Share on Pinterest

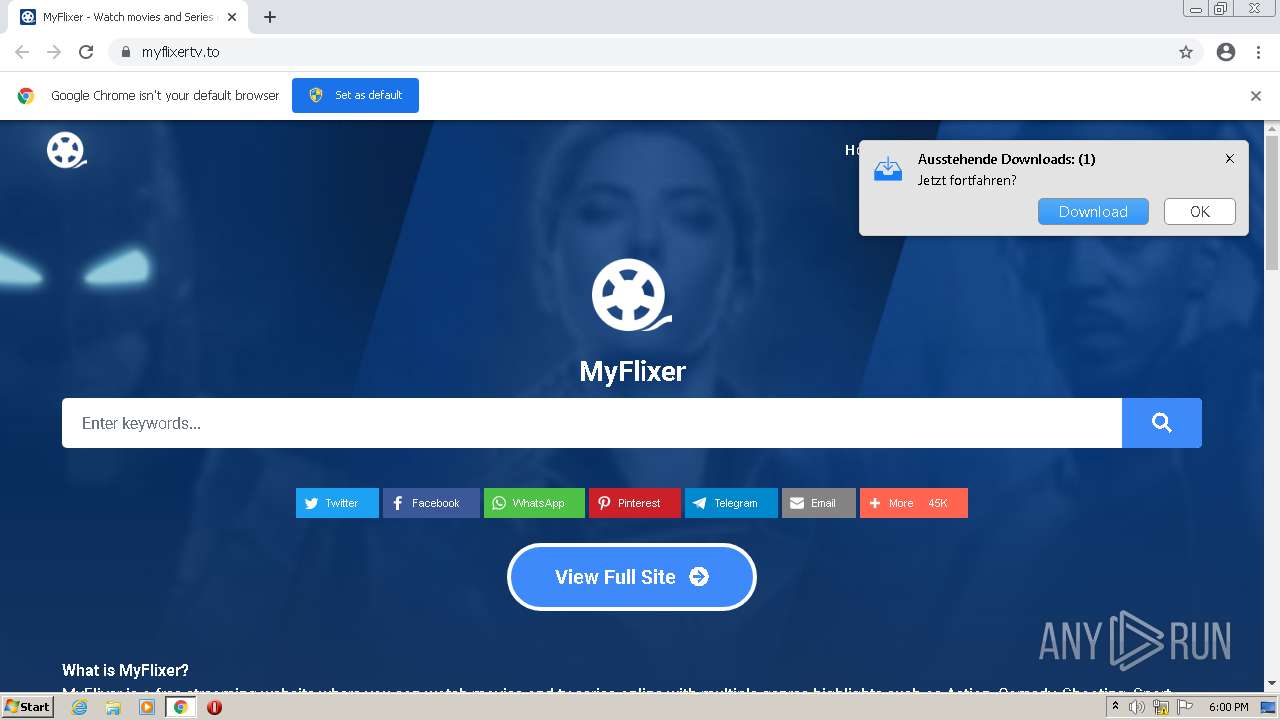click(x=634, y=503)
